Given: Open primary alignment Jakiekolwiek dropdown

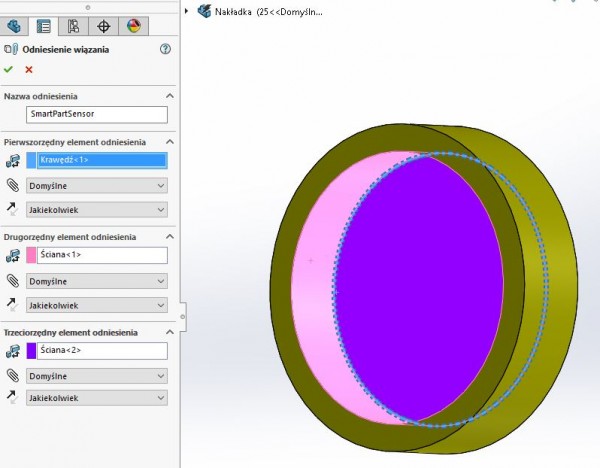Looking at the screenshot, I should (x=96, y=210).
